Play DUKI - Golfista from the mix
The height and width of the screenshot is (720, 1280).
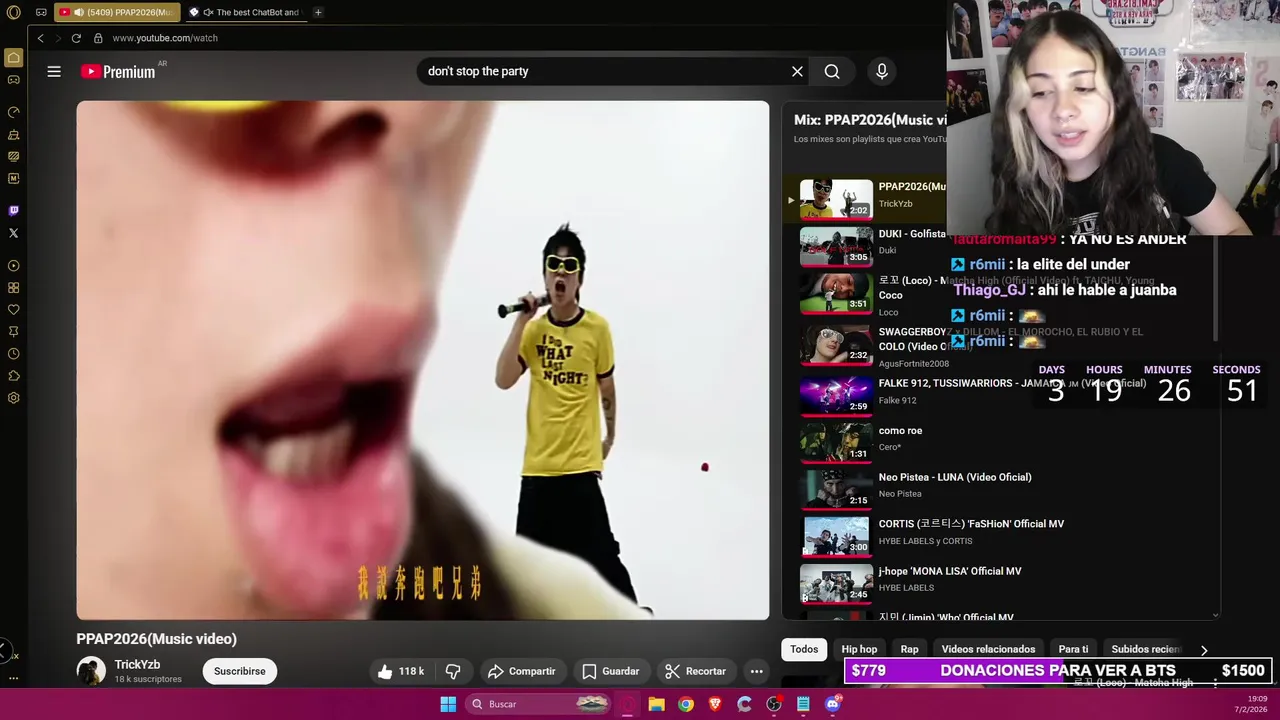click(x=836, y=246)
